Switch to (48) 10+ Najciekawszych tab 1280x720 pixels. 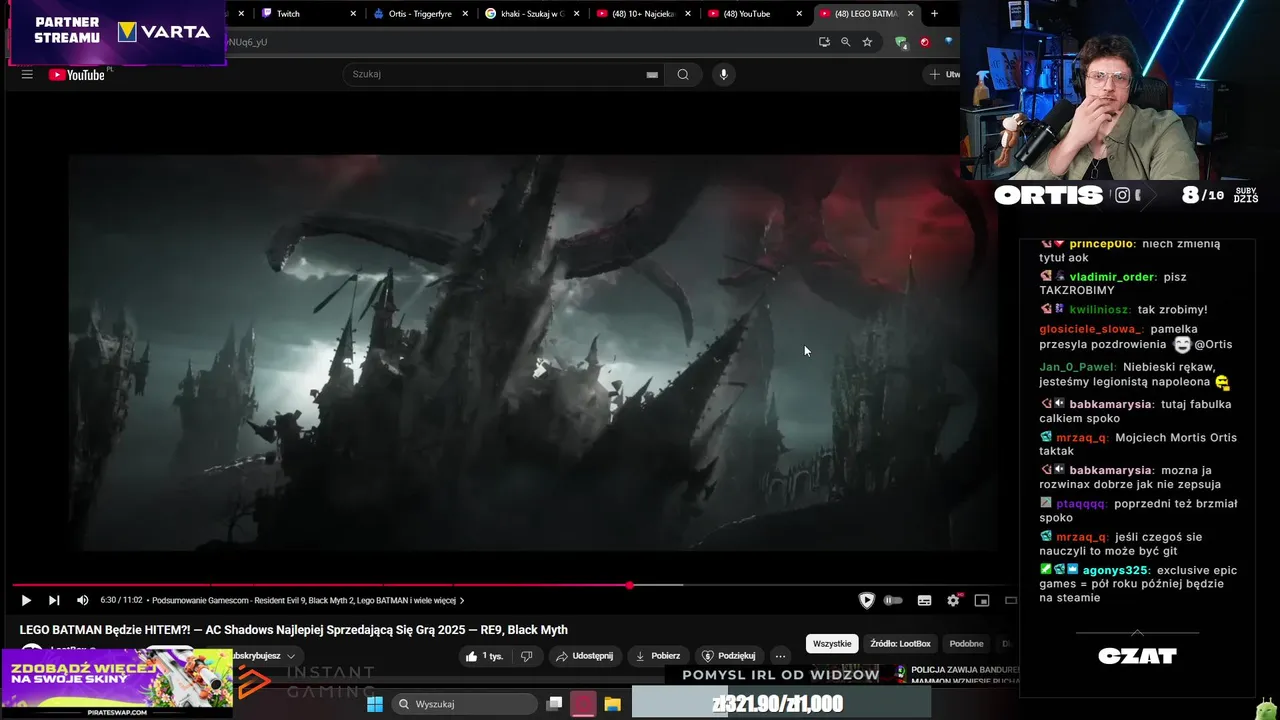[x=643, y=14]
